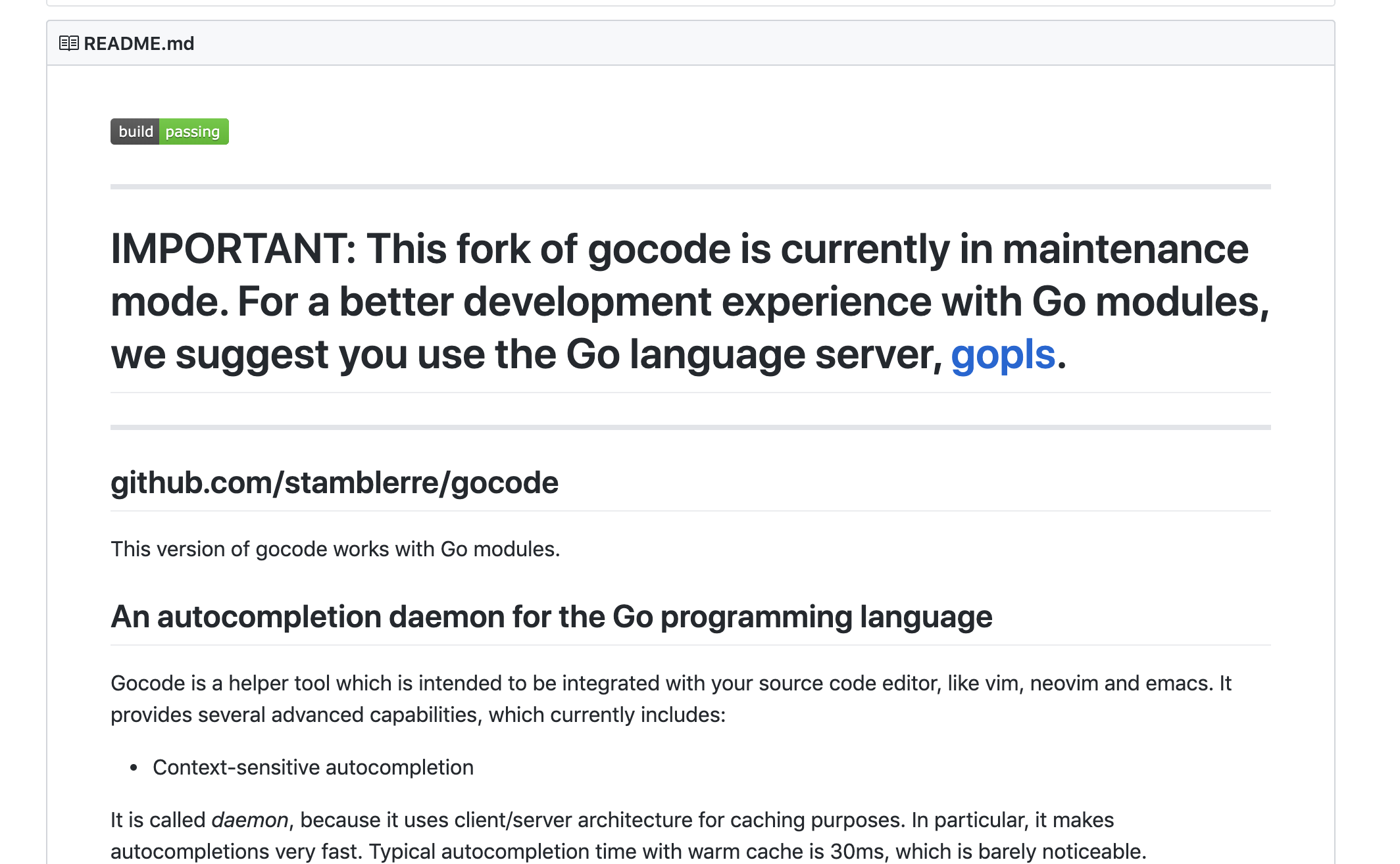Viewport: 1400px width, 864px height.
Task: Click the IMPORTANT maintenance mode heading
Action: tap(690, 302)
